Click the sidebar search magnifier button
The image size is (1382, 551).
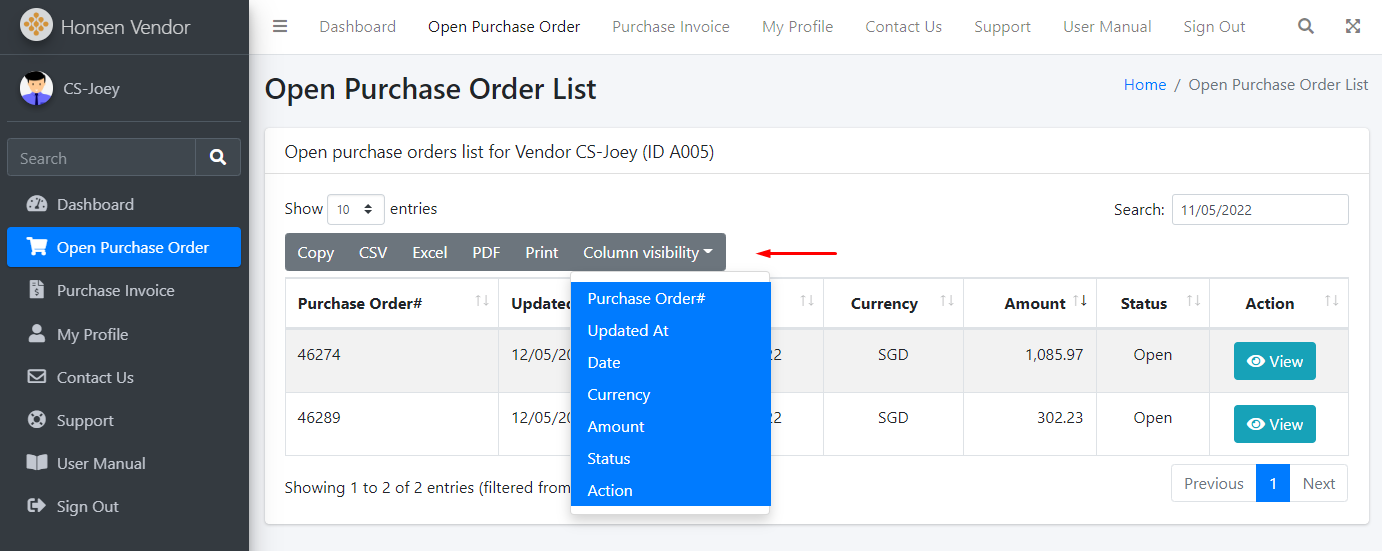[218, 158]
